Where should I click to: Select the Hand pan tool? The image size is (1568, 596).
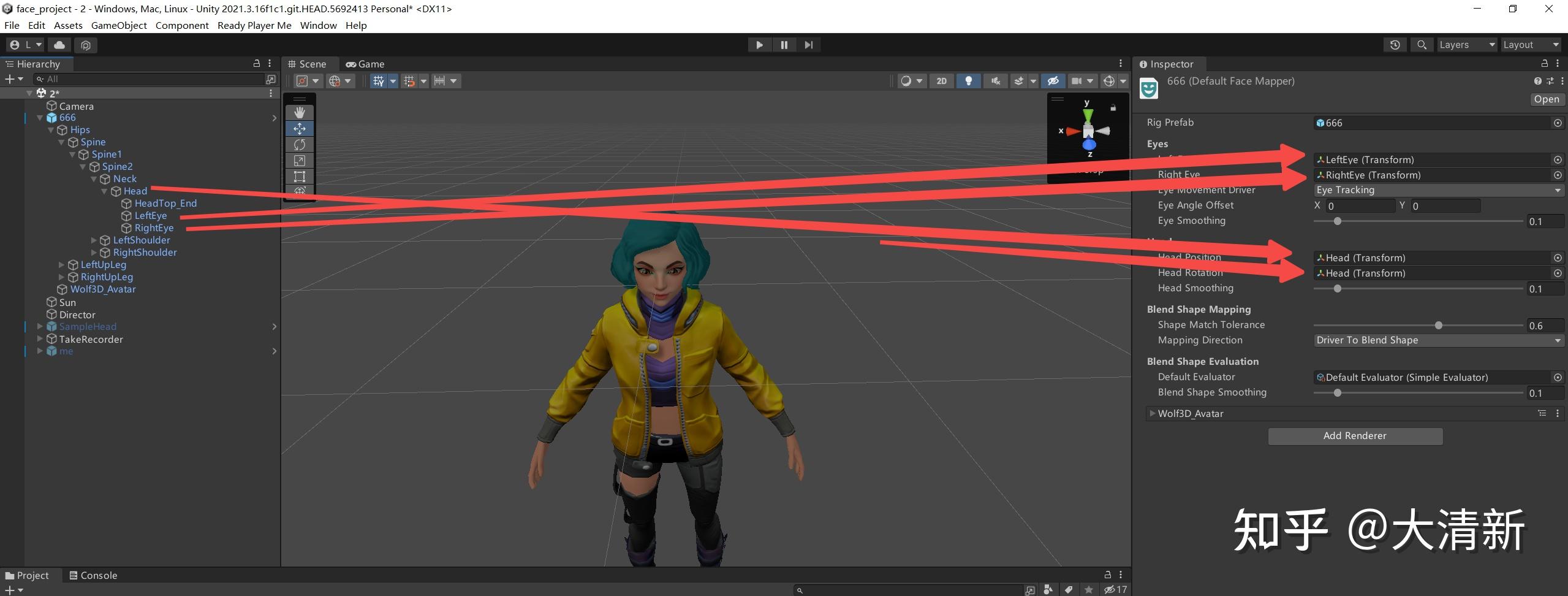click(300, 112)
